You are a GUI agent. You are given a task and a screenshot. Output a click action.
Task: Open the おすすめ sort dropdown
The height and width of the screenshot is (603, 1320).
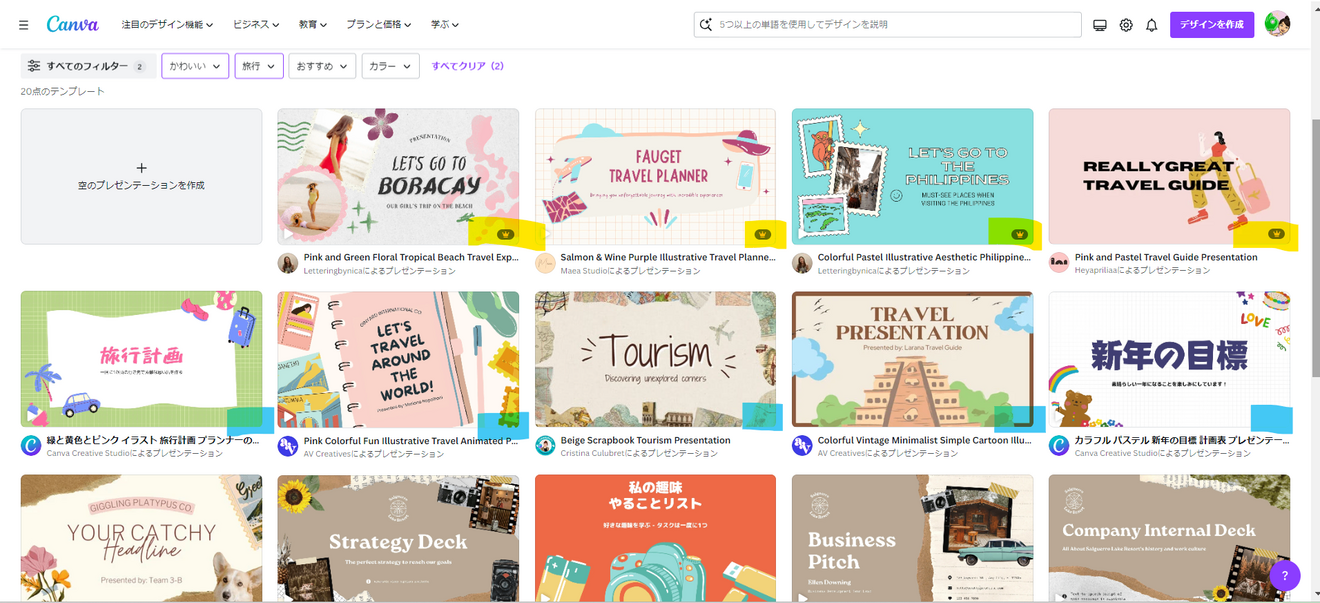click(x=322, y=65)
